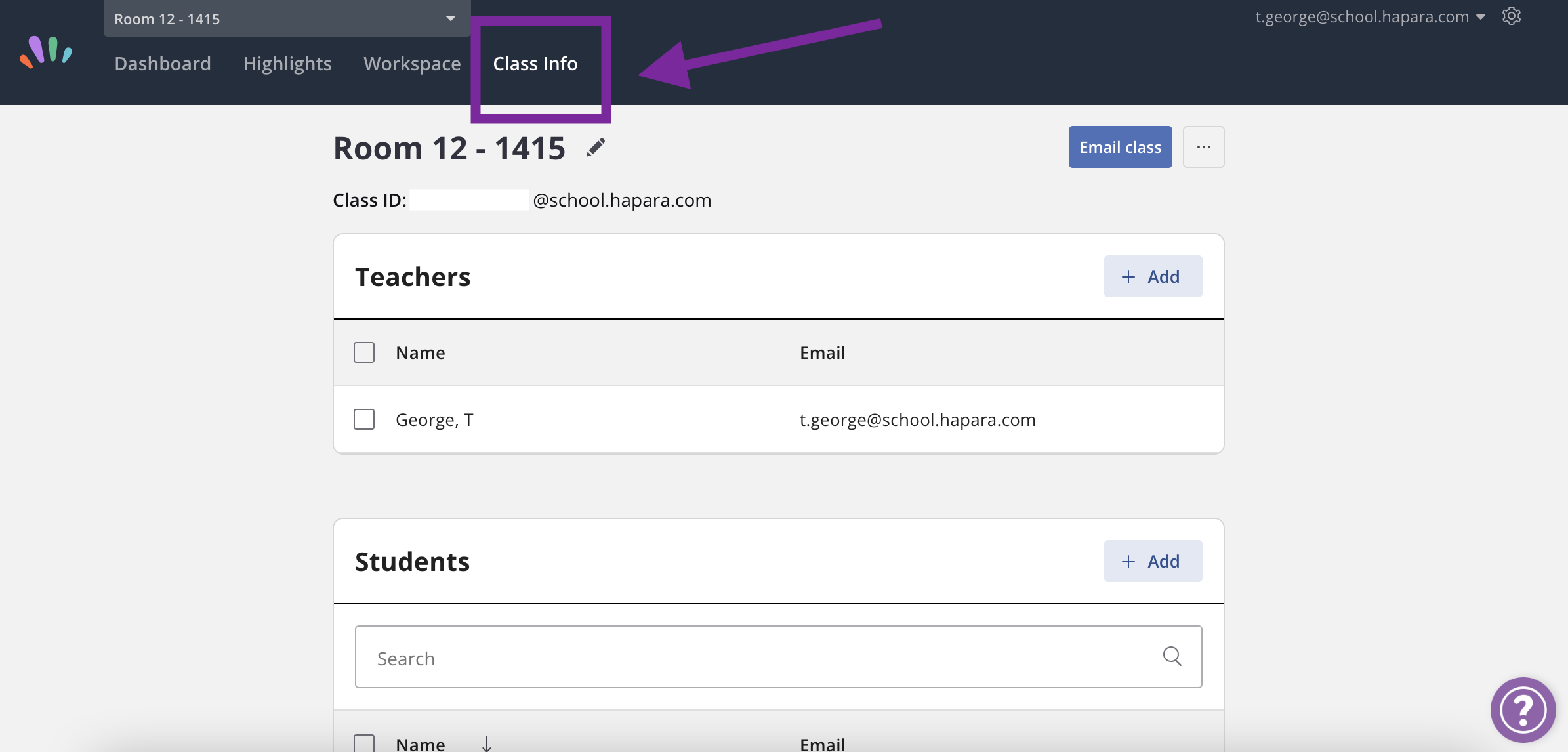Open the Highlights section
This screenshot has height=752, width=1568.
pyautogui.click(x=287, y=64)
